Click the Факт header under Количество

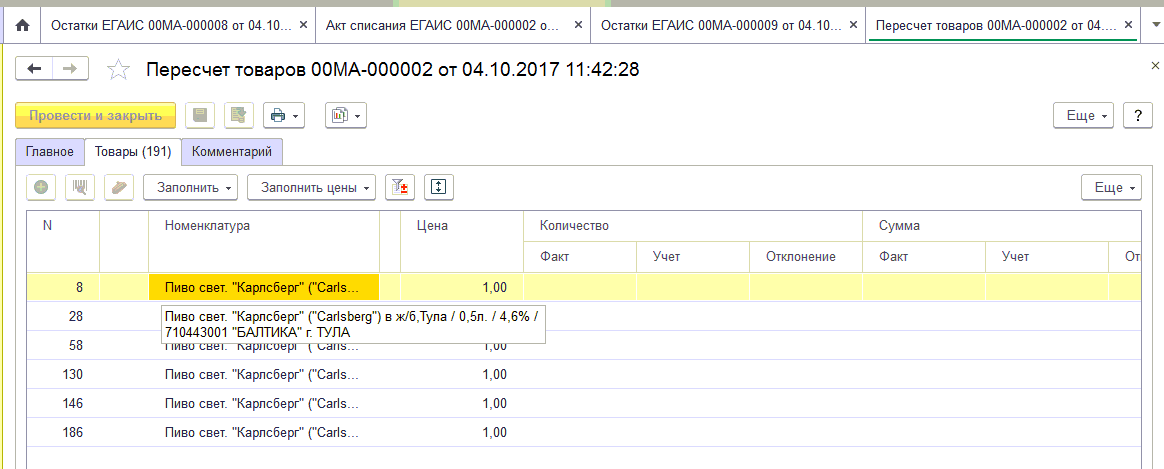(580, 257)
